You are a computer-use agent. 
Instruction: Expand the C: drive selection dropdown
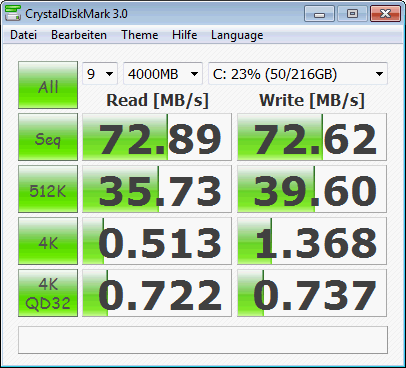pos(298,74)
